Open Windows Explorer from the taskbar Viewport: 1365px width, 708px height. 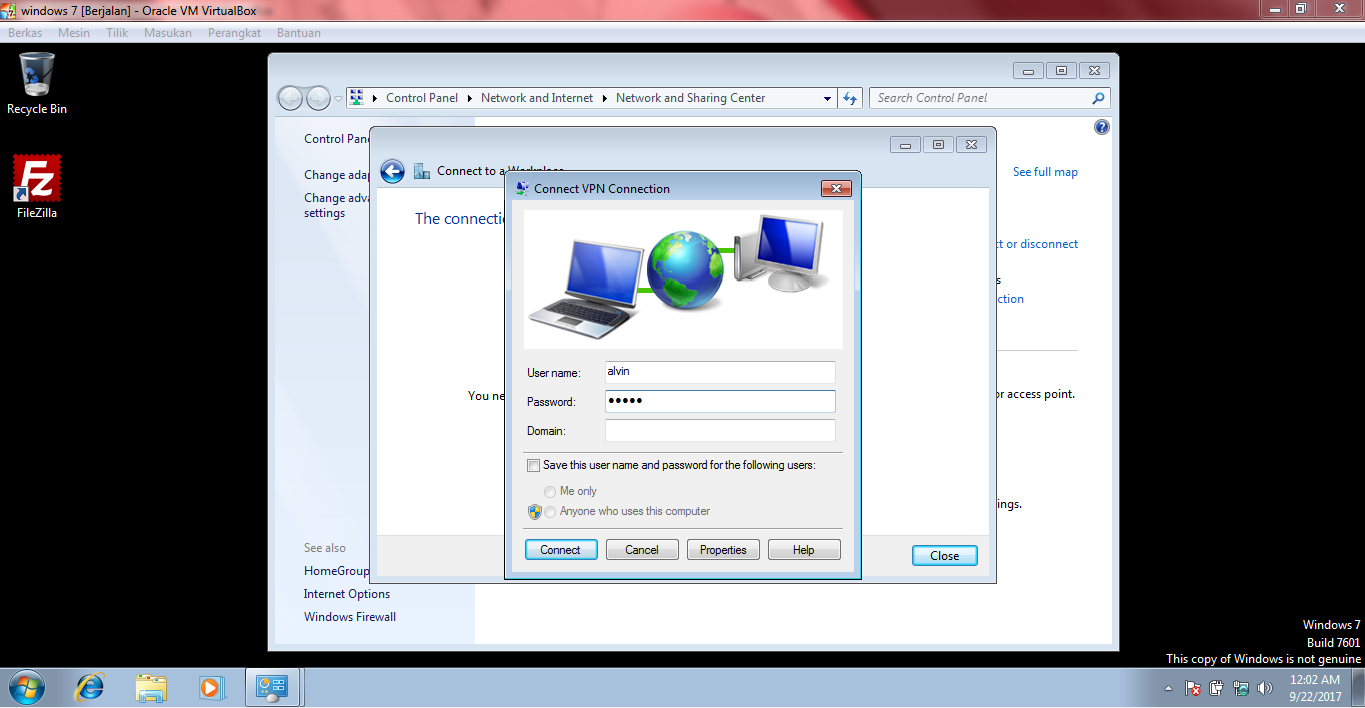(x=151, y=688)
